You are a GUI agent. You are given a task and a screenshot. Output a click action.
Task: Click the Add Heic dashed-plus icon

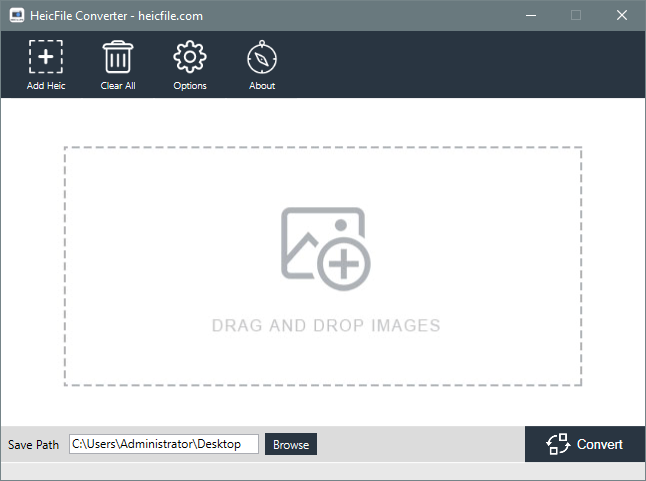[46, 56]
